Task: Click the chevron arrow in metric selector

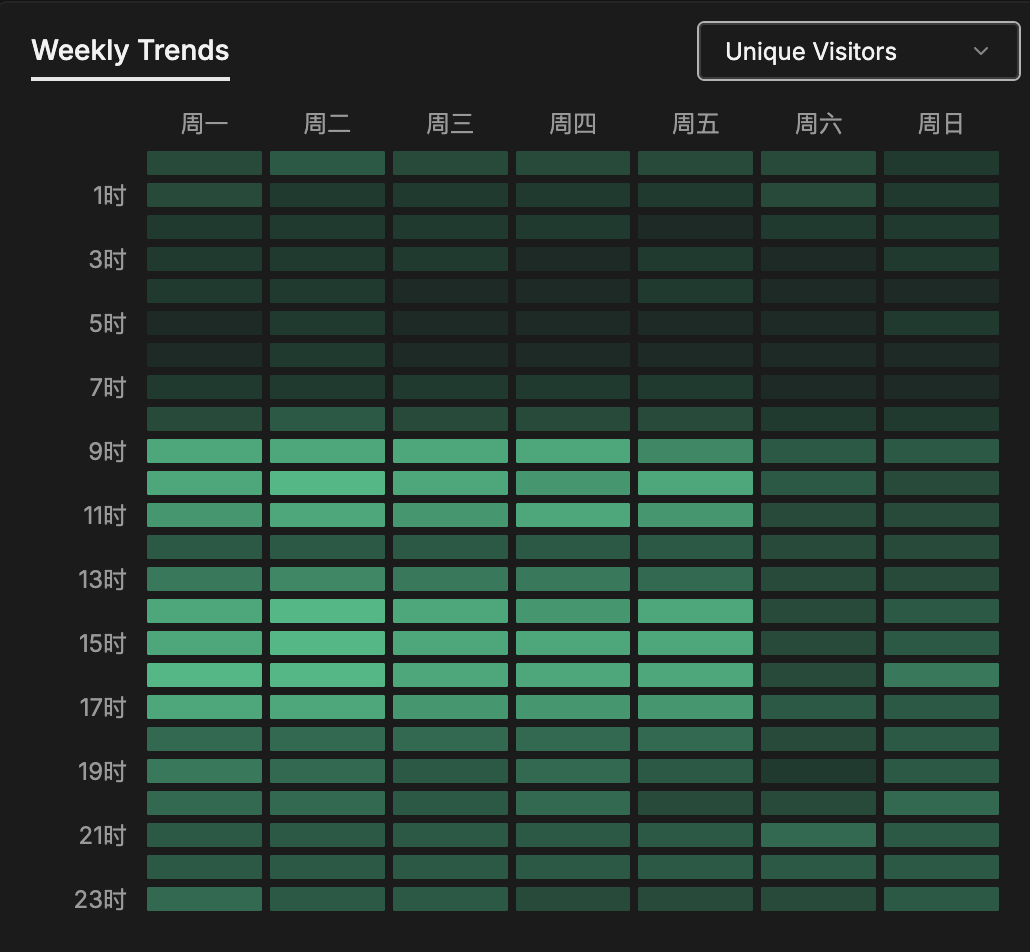Action: [x=980, y=51]
